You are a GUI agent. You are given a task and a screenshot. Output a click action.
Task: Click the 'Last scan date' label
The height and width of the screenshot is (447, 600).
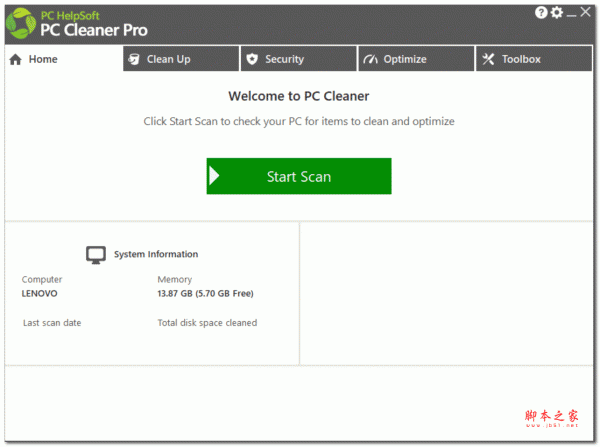pos(52,323)
